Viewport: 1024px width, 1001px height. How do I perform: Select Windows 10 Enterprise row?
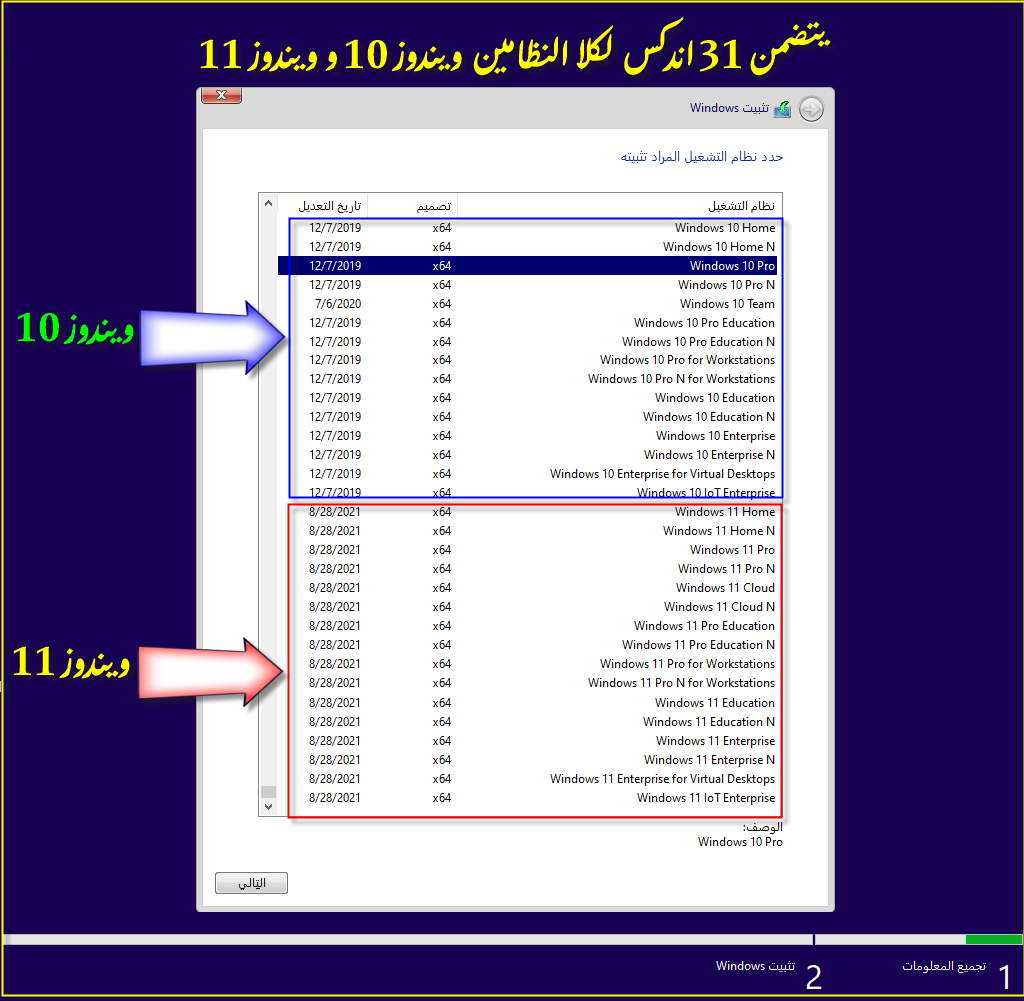[x=528, y=436]
